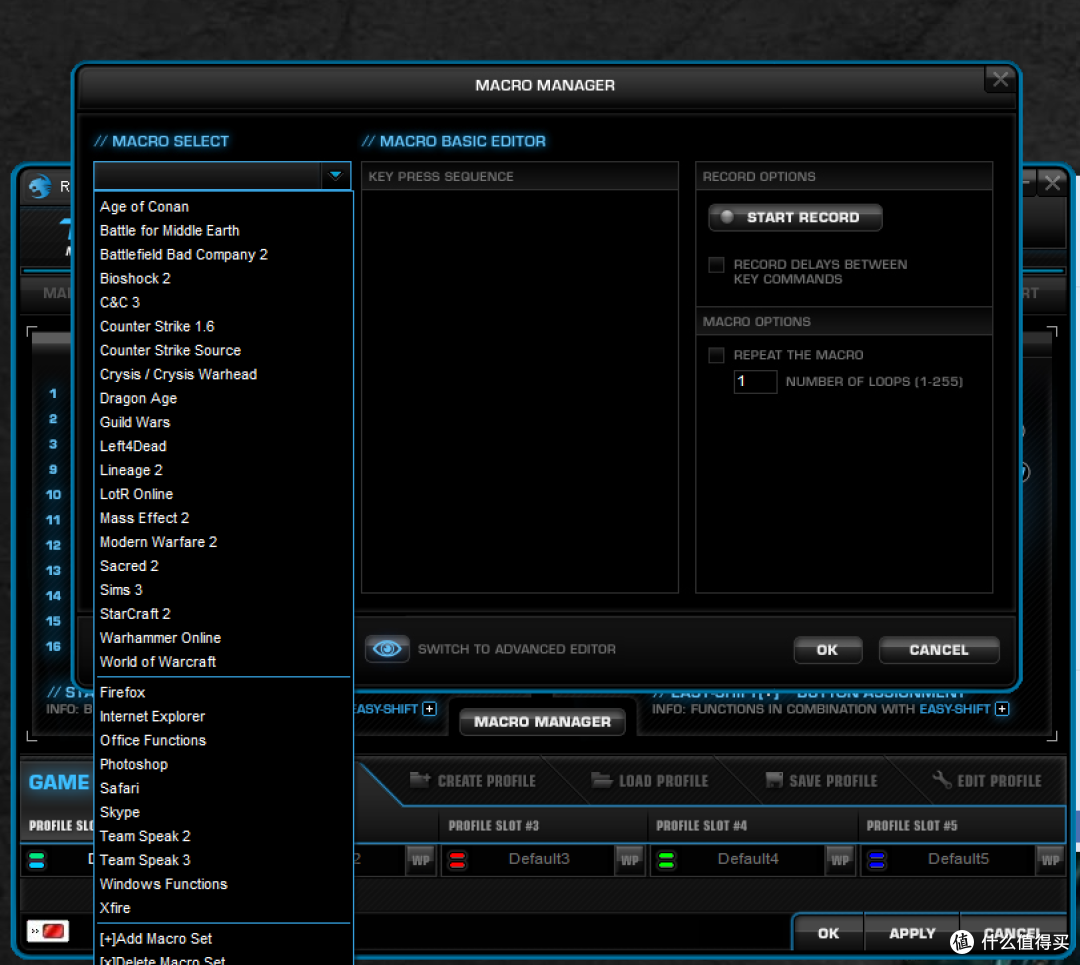
Task: Click red color swatch for Default3
Action: (457, 860)
